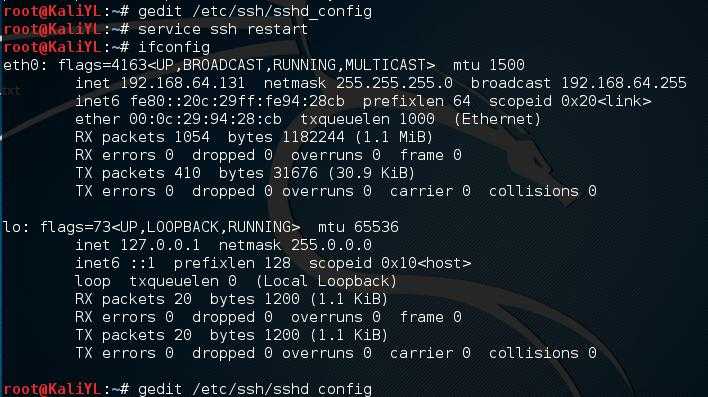The image size is (708, 397).
Task: Click the 'scopeid 0x20<link>' text
Action: (570, 101)
